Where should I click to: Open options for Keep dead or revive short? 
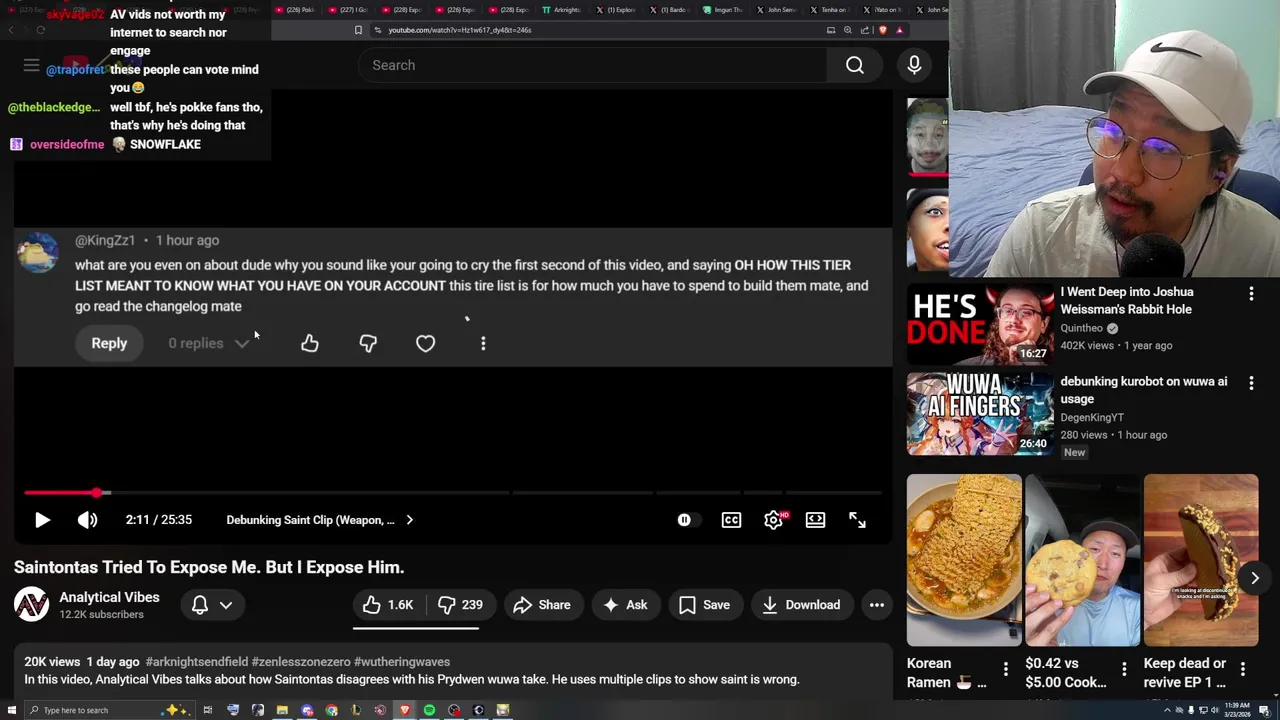tap(1243, 669)
